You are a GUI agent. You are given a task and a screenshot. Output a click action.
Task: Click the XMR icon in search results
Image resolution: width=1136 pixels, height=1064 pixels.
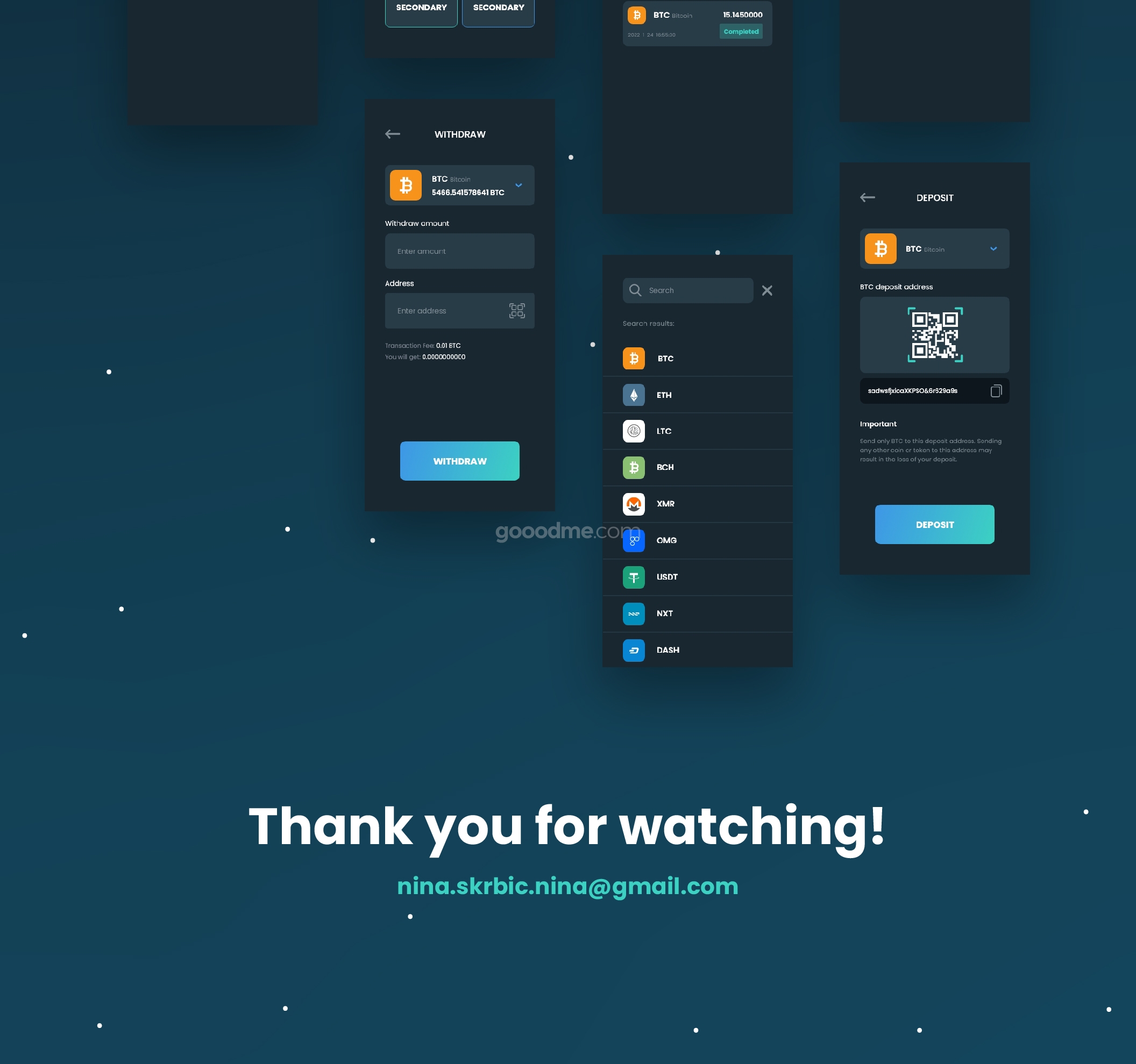point(634,503)
